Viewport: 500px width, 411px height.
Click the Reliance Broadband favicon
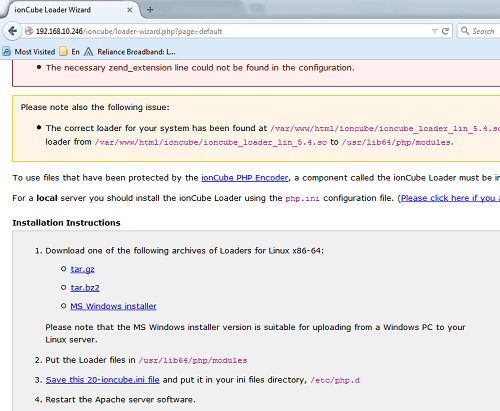[x=88, y=52]
